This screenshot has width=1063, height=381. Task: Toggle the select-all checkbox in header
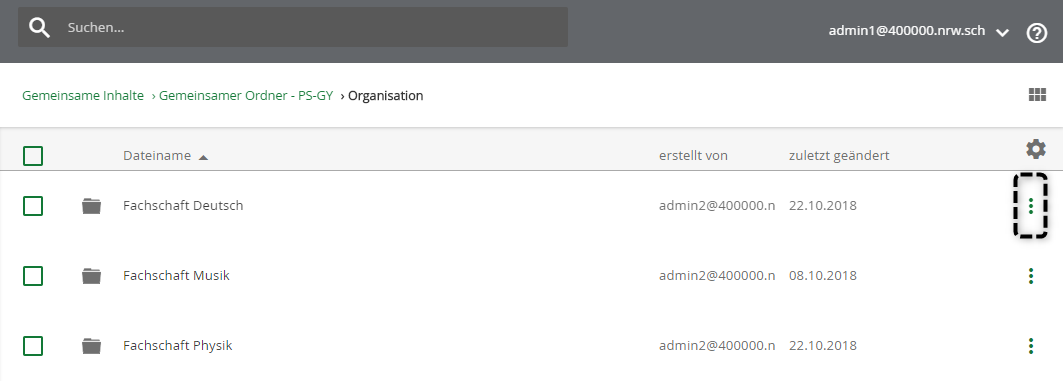[x=33, y=156]
